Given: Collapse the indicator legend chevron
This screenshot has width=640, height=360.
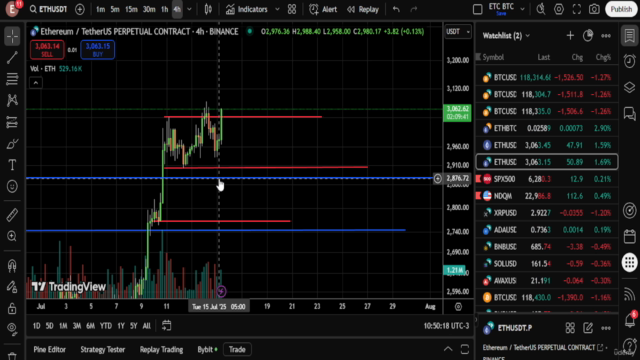Looking at the screenshot, I should click(x=36, y=83).
